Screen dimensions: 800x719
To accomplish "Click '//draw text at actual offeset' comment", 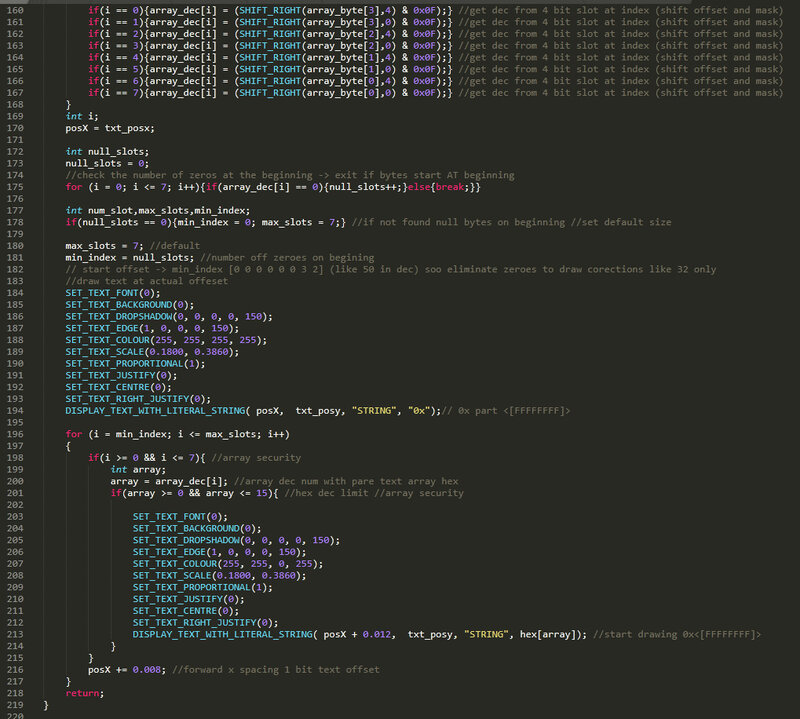I will (146, 281).
